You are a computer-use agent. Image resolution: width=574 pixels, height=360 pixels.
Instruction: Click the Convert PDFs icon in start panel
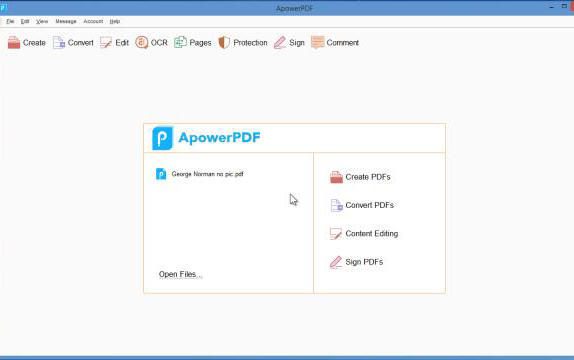[x=336, y=205]
